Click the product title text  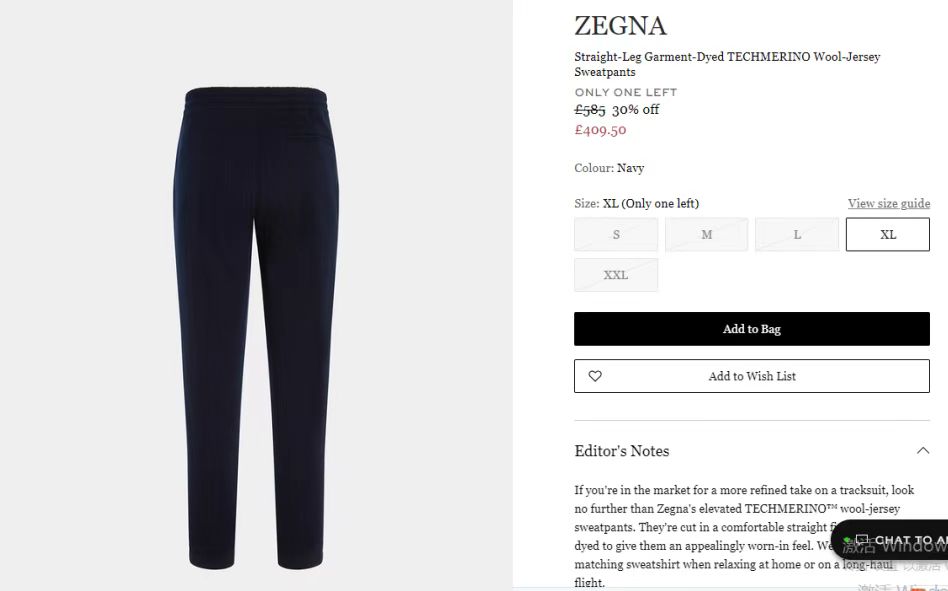point(727,64)
